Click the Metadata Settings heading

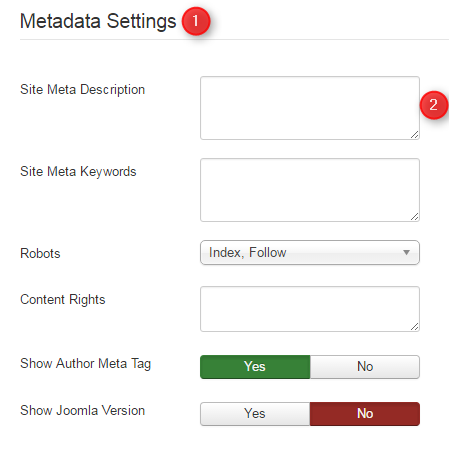click(98, 21)
